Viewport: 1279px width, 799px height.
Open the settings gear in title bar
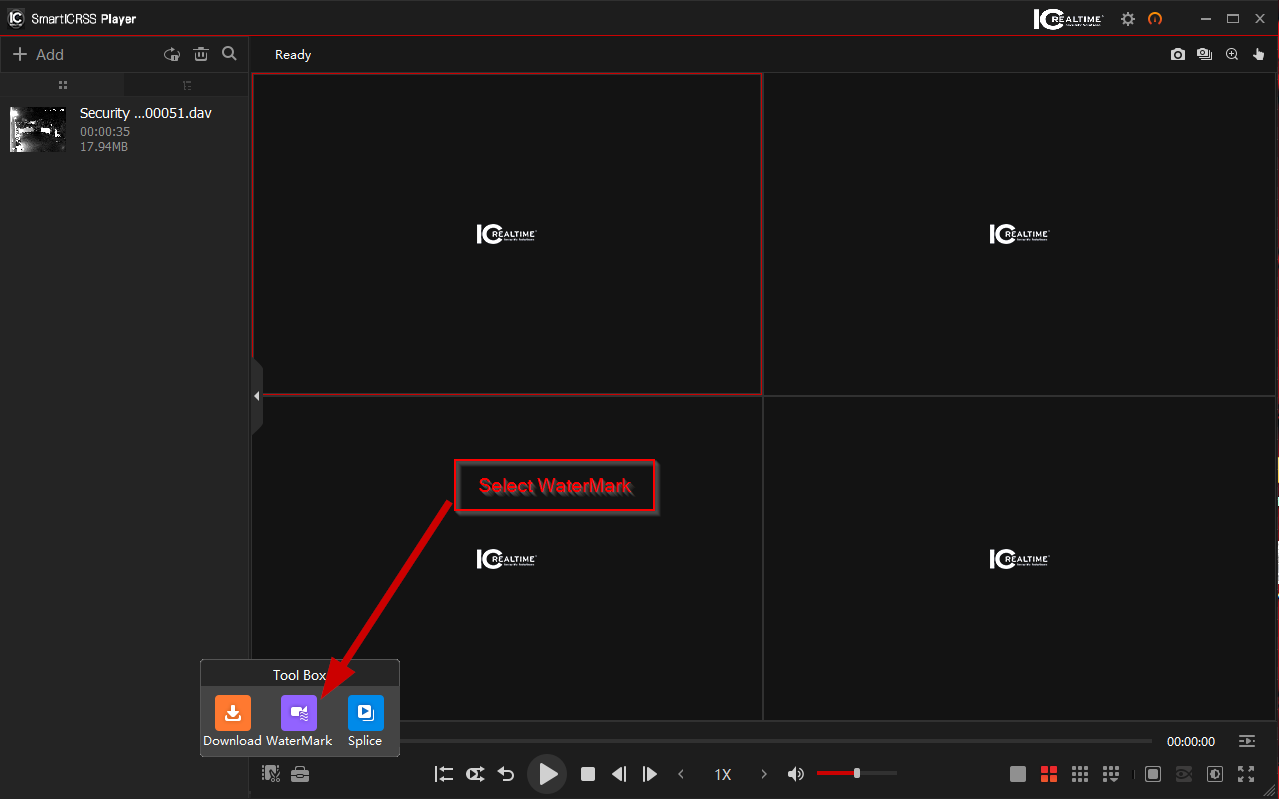(1128, 18)
